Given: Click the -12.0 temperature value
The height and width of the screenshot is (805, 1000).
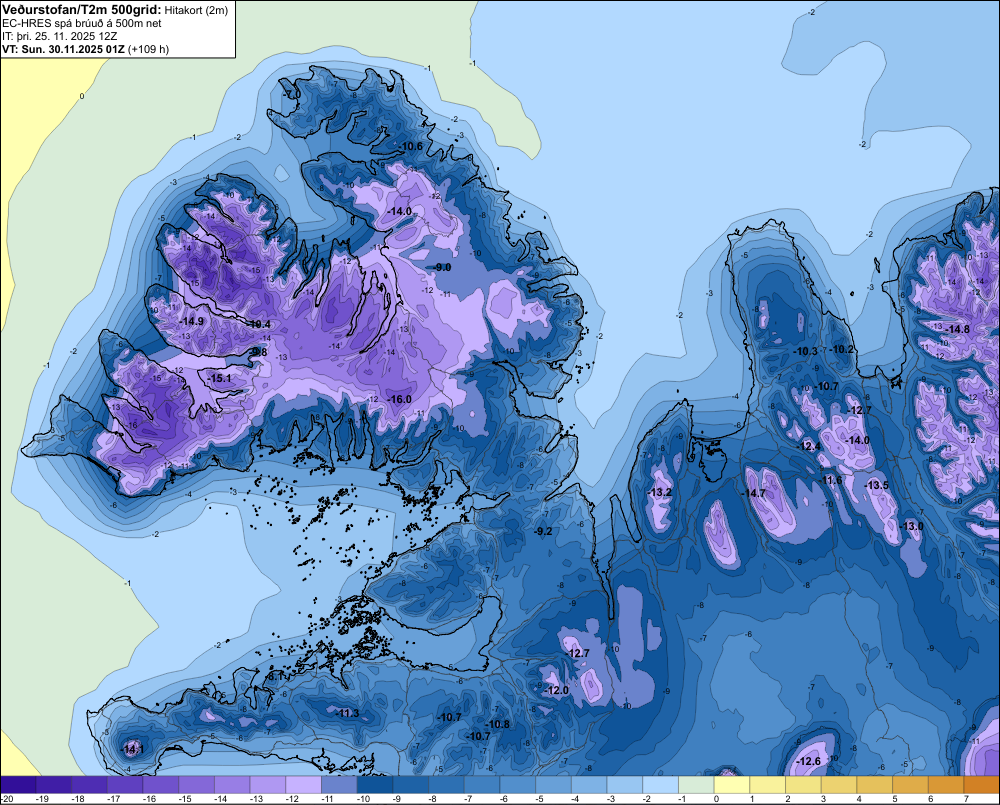Looking at the screenshot, I should click(x=556, y=691).
